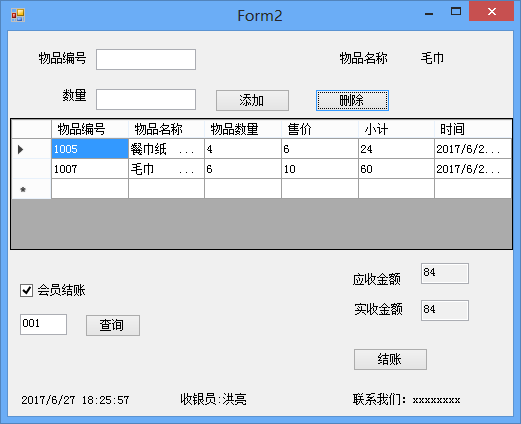Click the 实收金额 field showing 84

[445, 311]
